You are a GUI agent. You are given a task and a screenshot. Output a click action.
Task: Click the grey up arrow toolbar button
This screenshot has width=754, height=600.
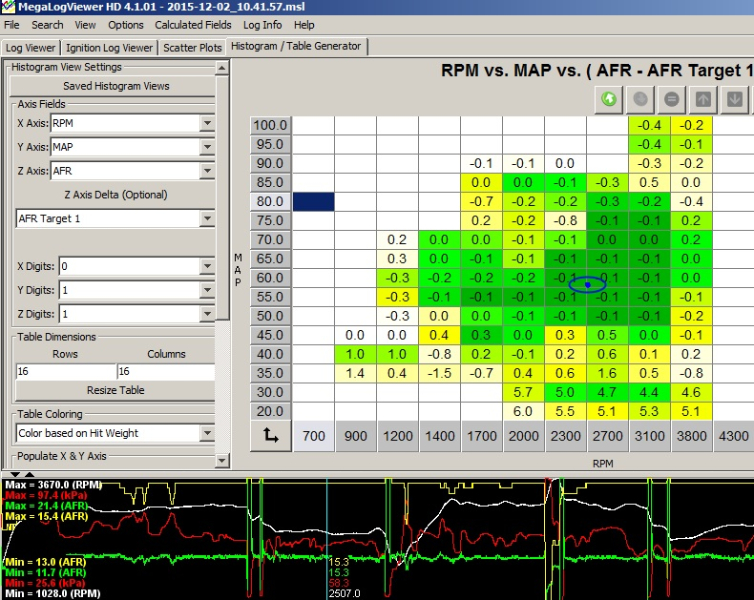[x=703, y=99]
